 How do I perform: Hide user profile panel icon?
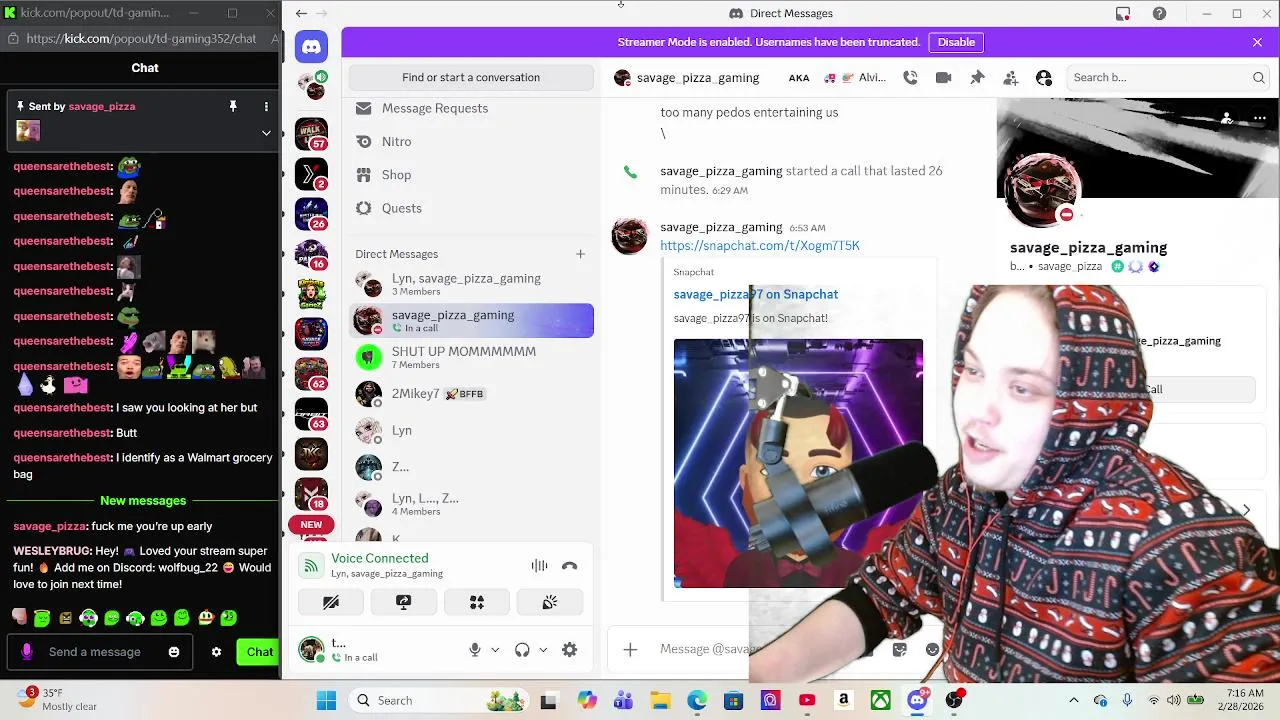(1044, 78)
